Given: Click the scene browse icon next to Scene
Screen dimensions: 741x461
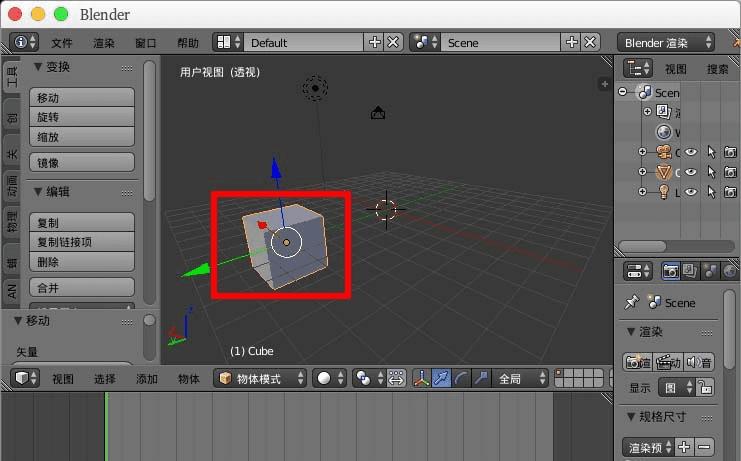Looking at the screenshot, I should click(x=425, y=43).
